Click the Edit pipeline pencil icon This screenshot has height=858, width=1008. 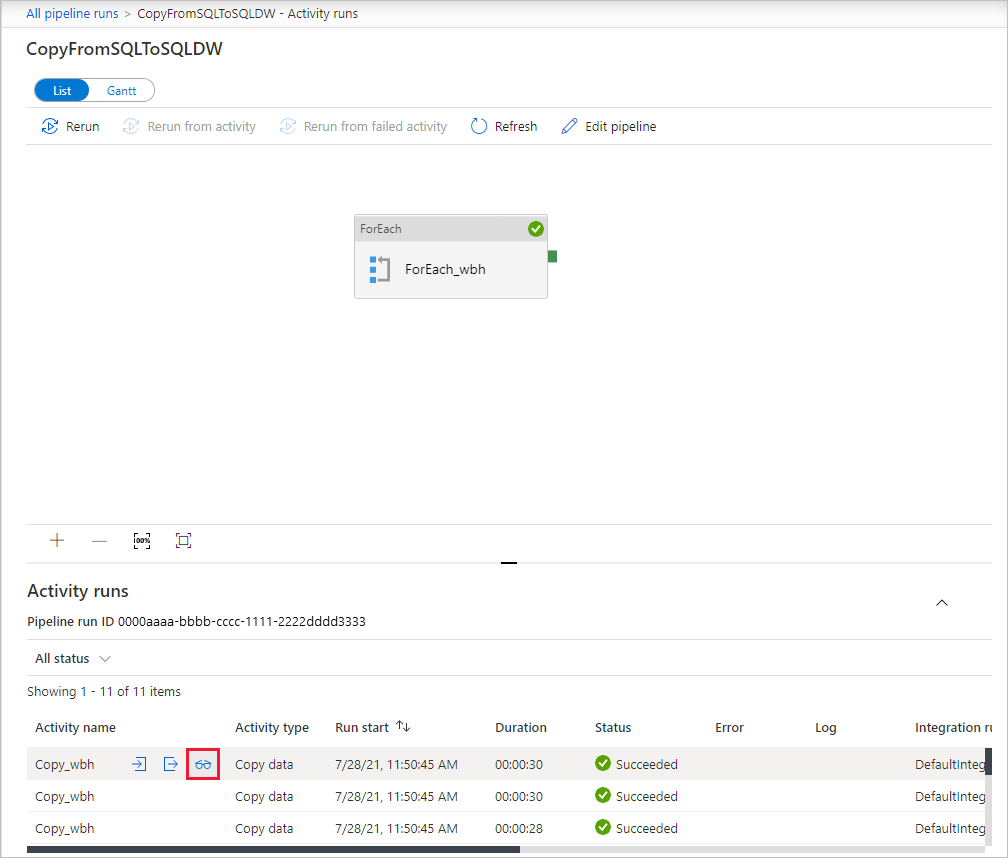(569, 126)
